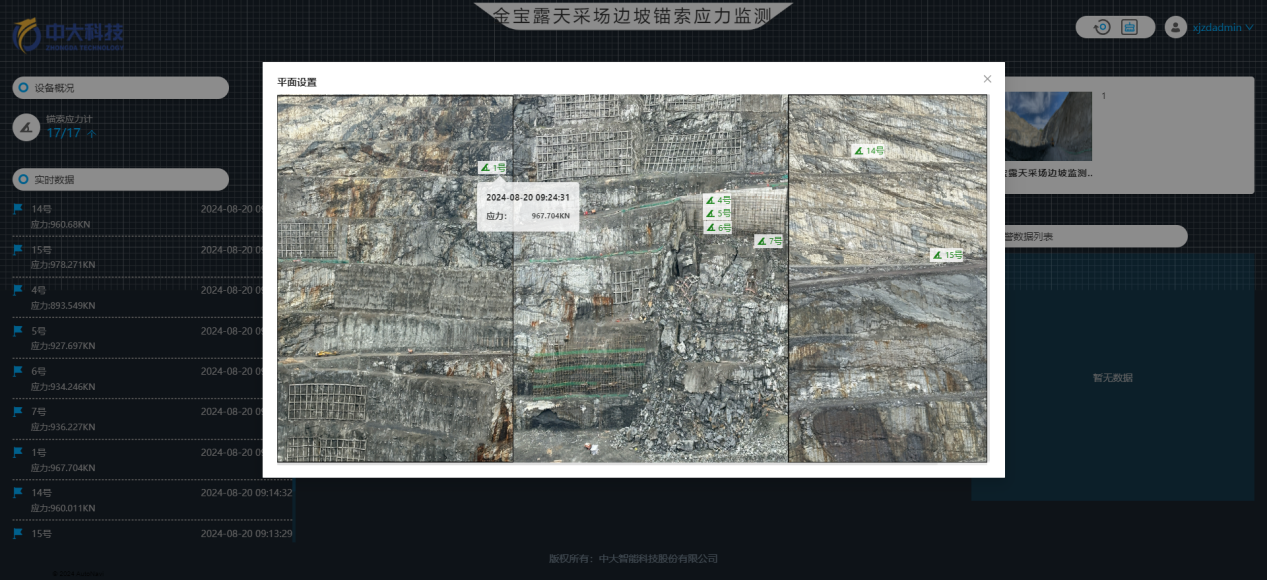Open the 6号 sensor marker

point(718,228)
